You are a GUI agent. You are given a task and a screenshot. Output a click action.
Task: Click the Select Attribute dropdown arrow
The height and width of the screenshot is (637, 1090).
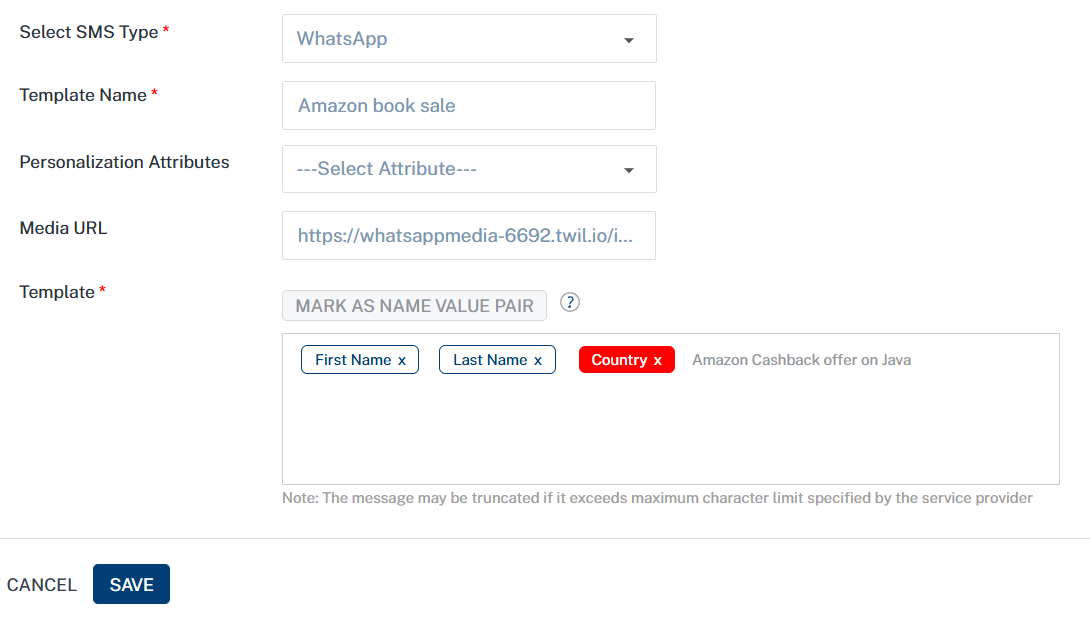[x=629, y=170]
